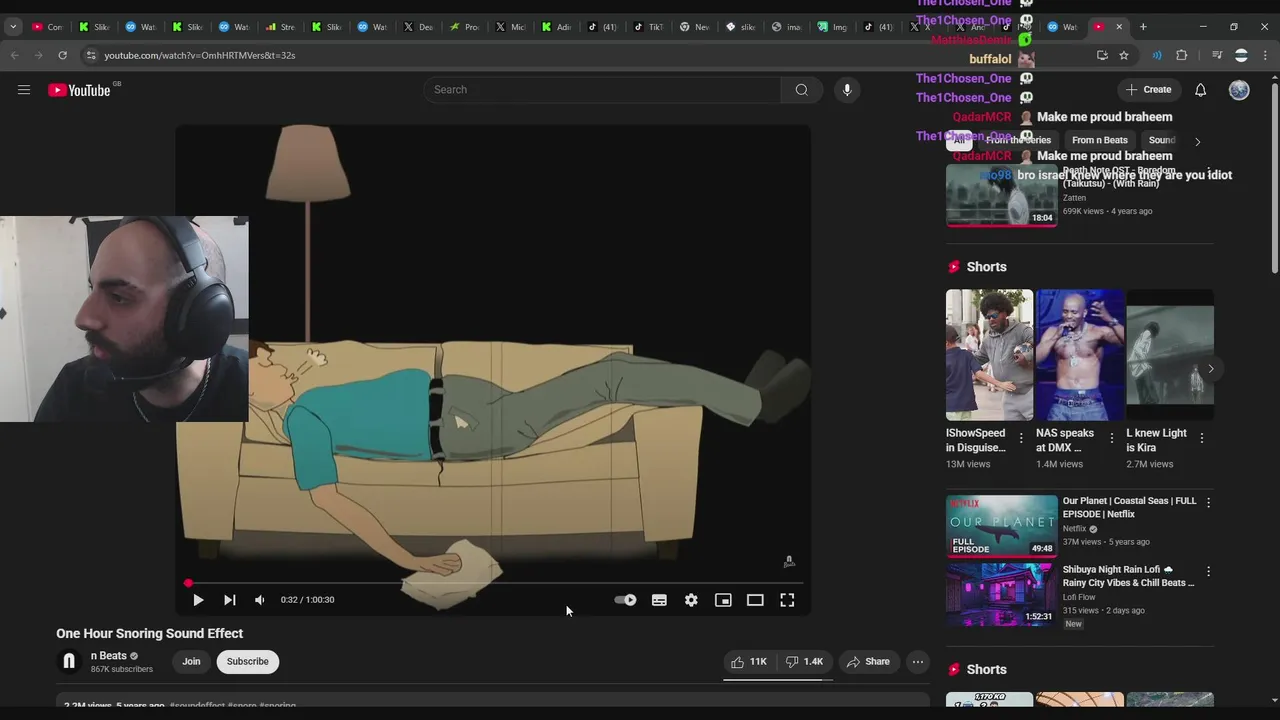Open options for Our Planet video

1208,503
